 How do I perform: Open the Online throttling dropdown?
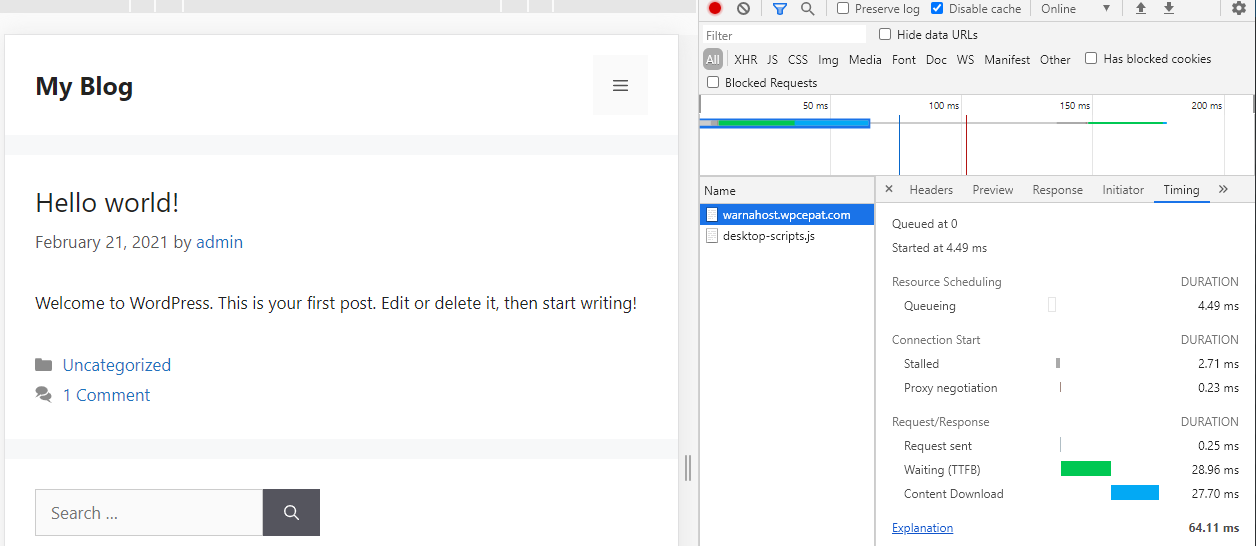coord(1075,8)
